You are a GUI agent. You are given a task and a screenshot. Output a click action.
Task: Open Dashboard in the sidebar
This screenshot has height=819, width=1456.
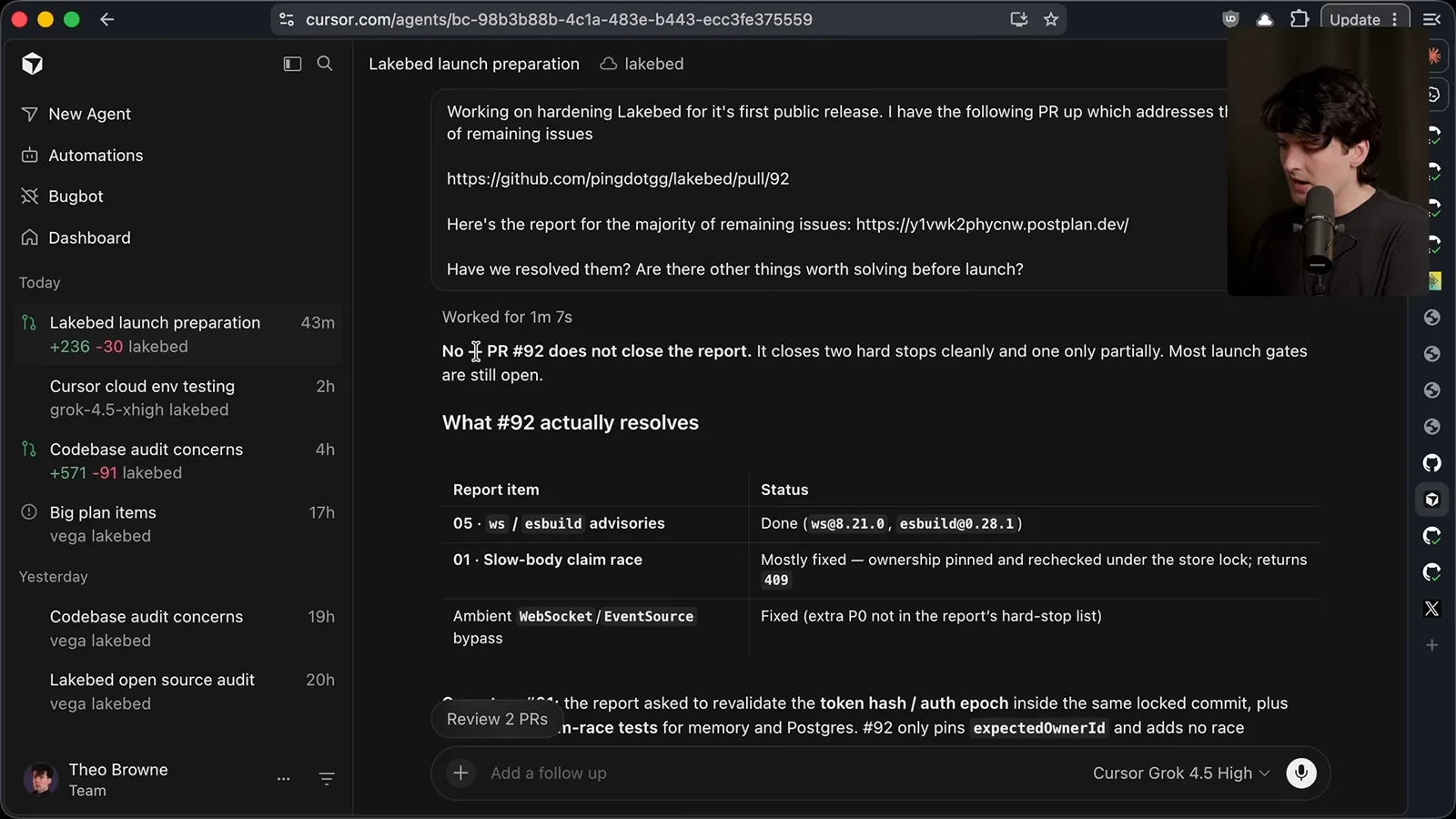89,238
